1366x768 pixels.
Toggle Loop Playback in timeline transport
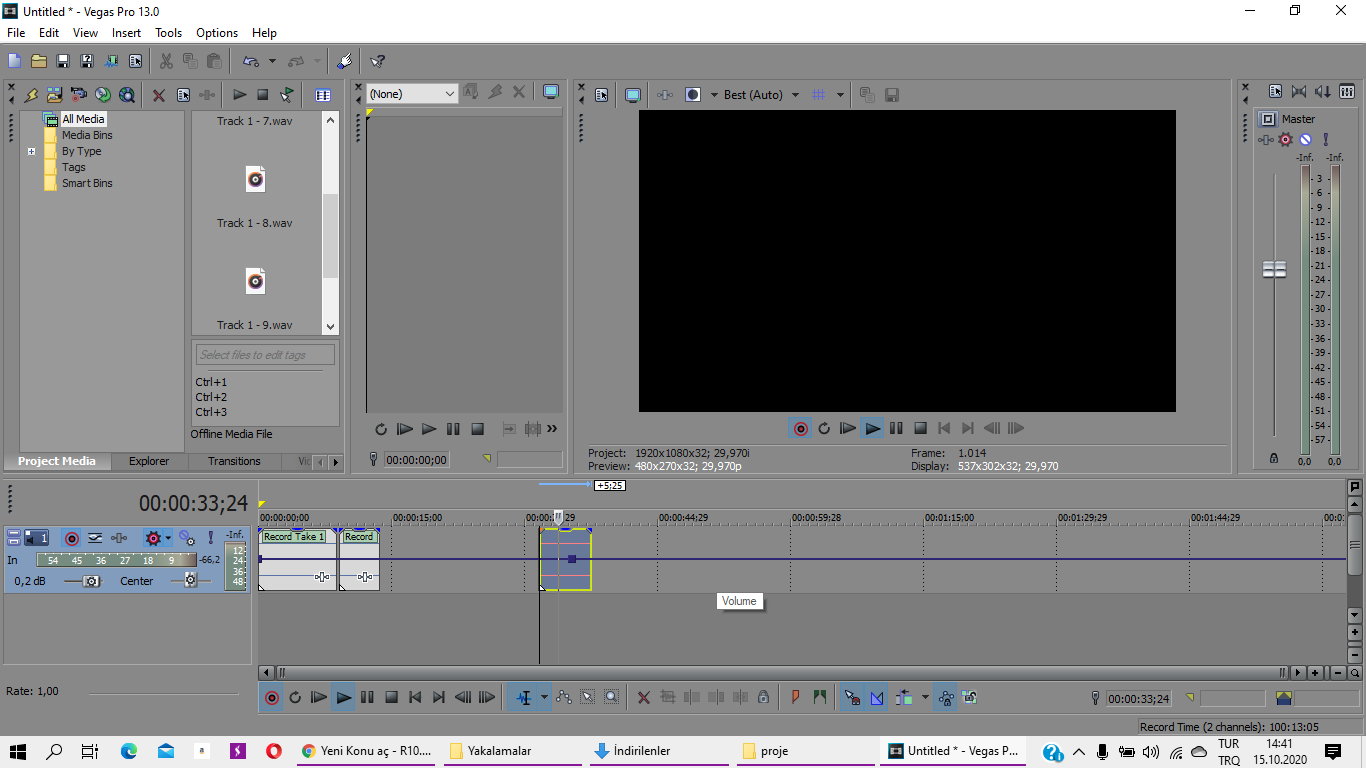[x=295, y=698]
